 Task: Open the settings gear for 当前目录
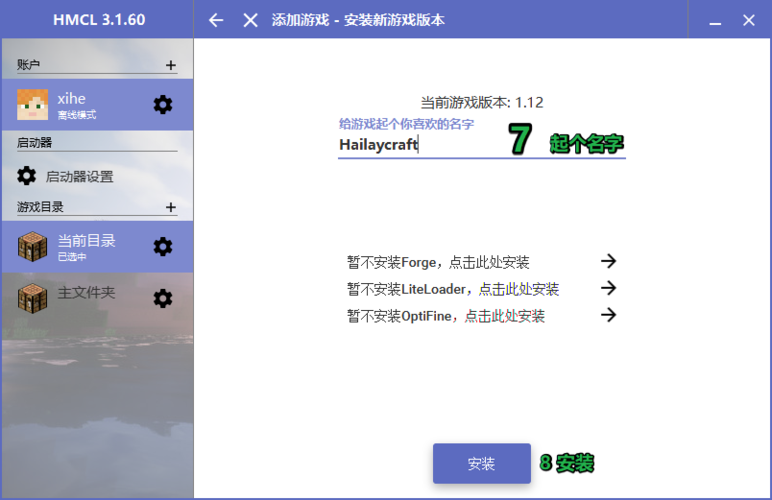tap(162, 247)
